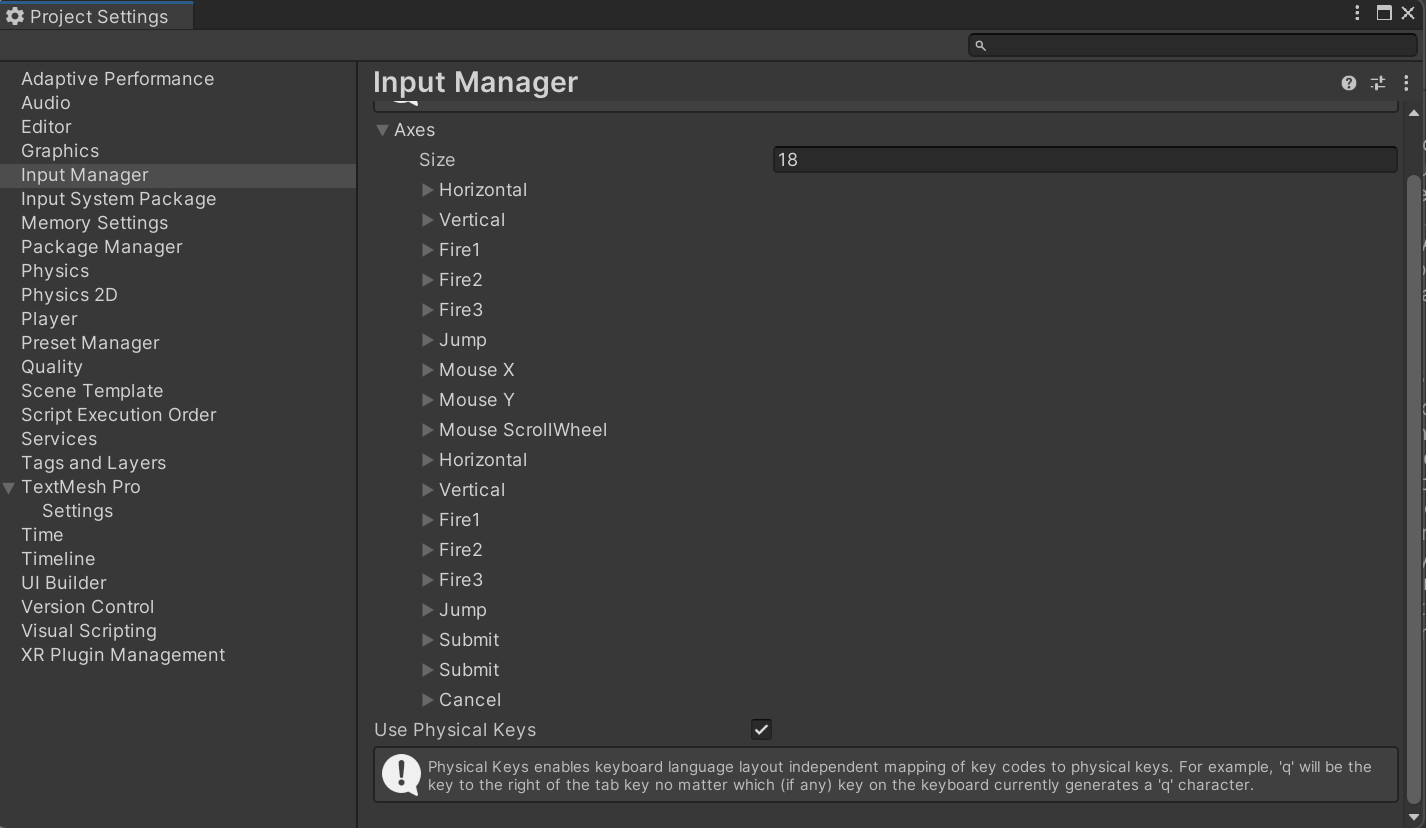Expand the first Fire1 axis
Viewport: 1426px width, 828px height.
click(427, 250)
